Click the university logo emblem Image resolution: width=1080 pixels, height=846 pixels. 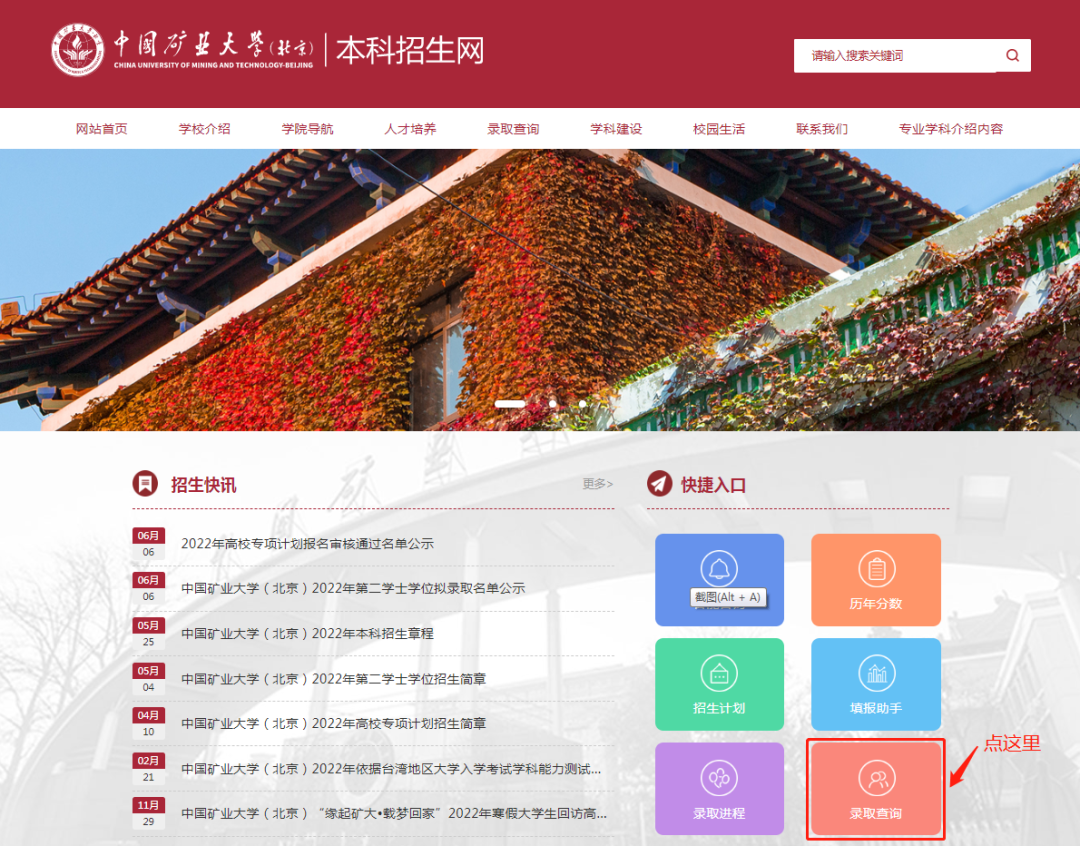coord(78,49)
